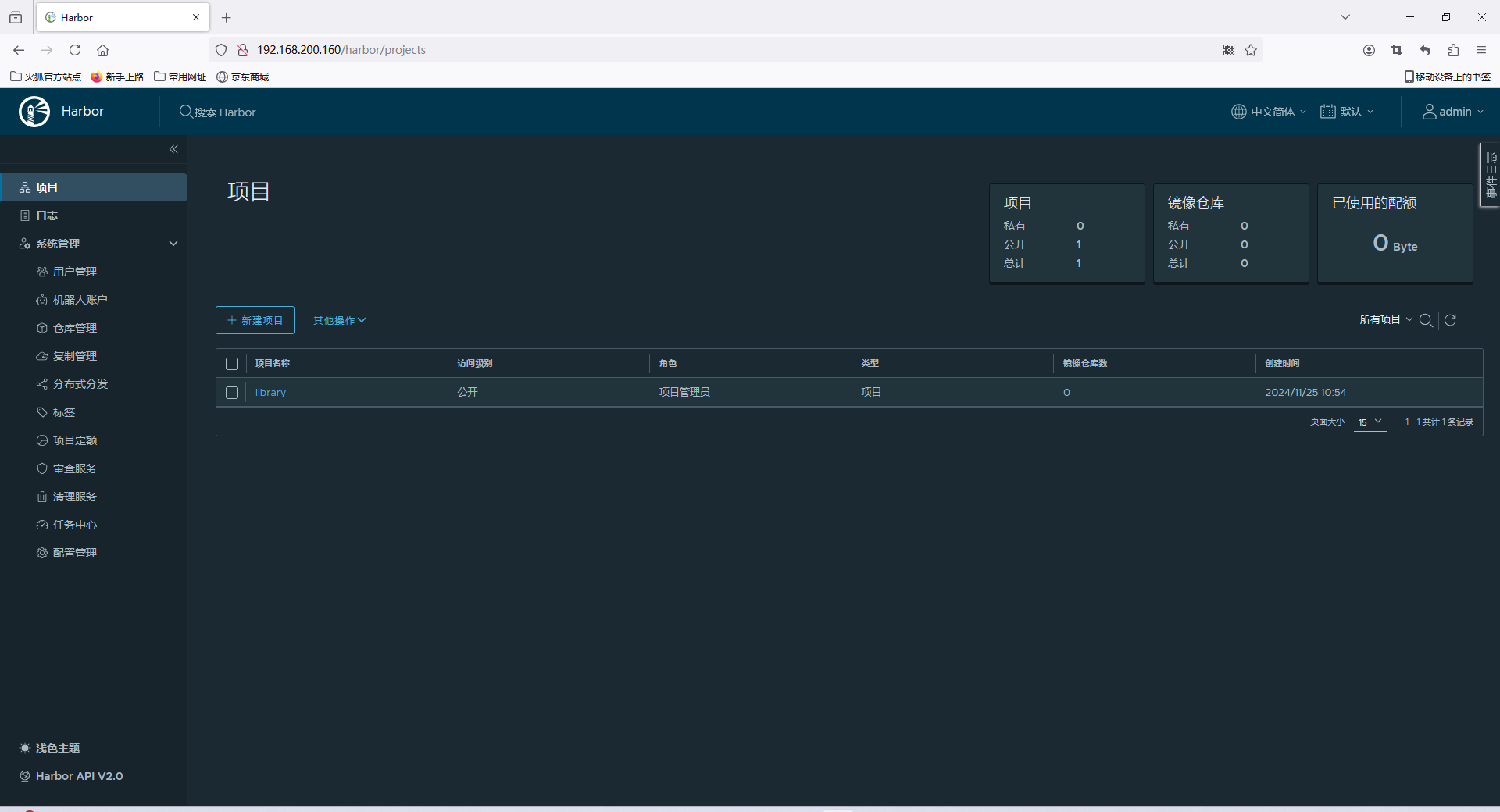Open 常用网址 bookmark folder
The width and height of the screenshot is (1500, 812).
(x=180, y=77)
